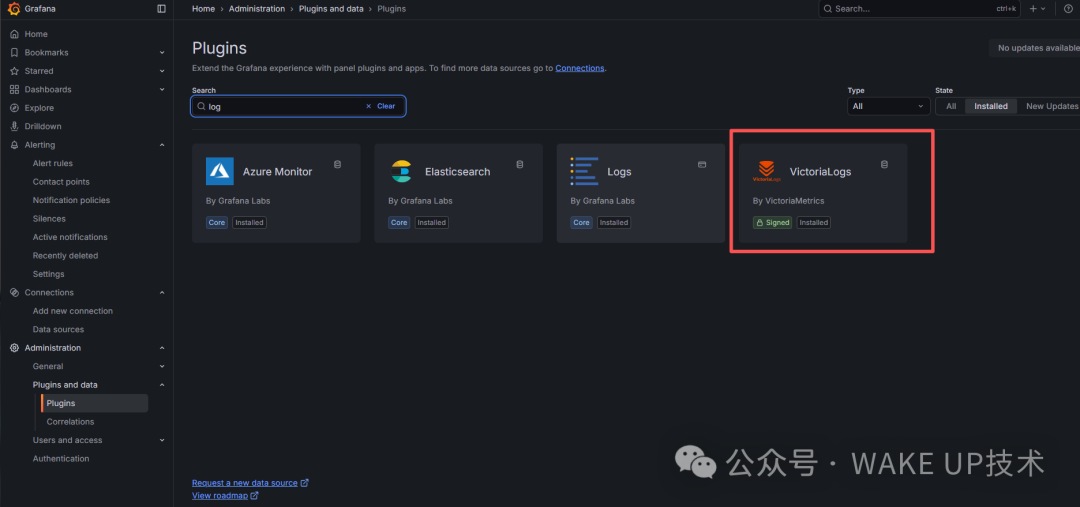Click the Logs panel plugin logo
The height and width of the screenshot is (507, 1080).
pos(584,172)
